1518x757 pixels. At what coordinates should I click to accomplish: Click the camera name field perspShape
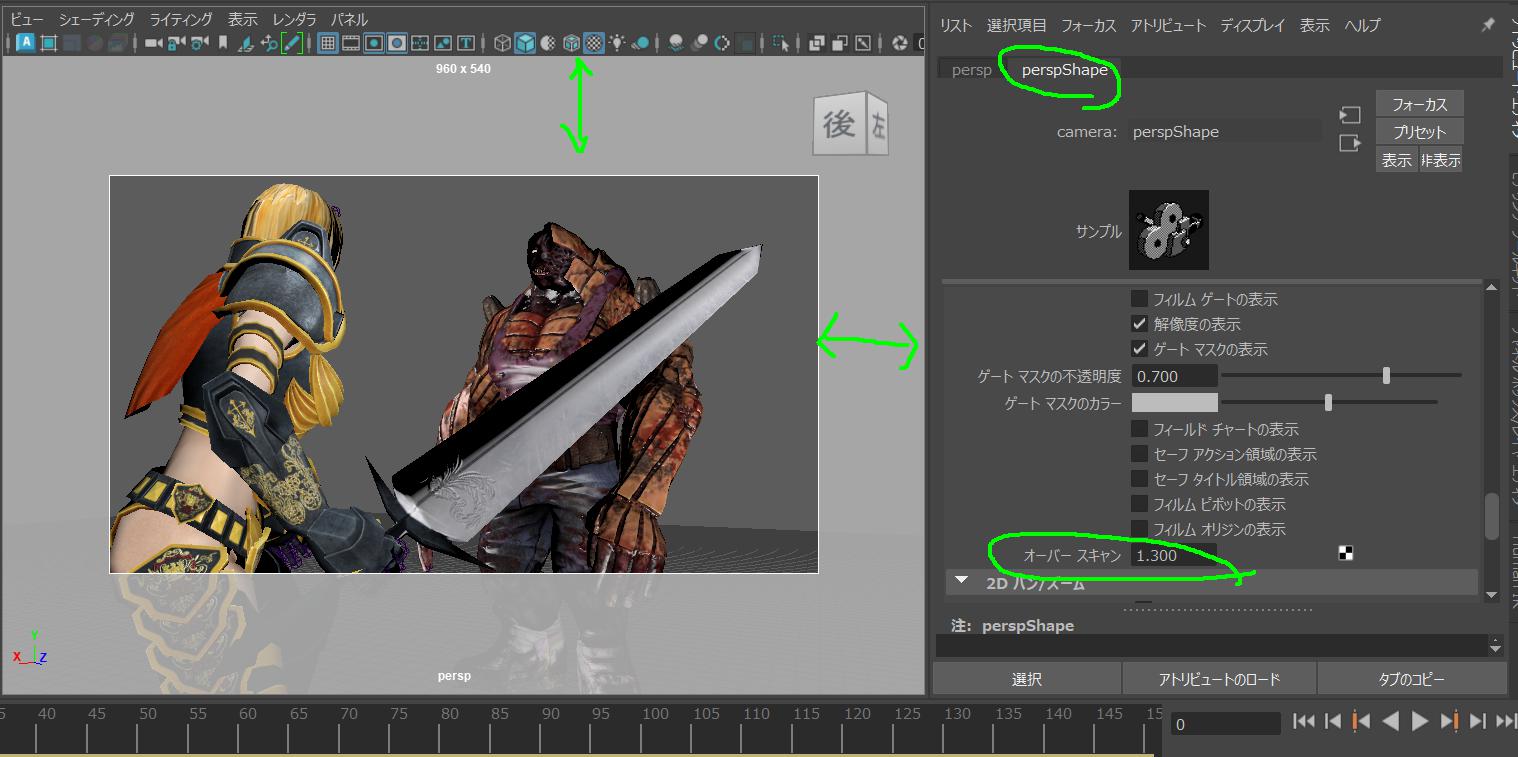[1225, 131]
